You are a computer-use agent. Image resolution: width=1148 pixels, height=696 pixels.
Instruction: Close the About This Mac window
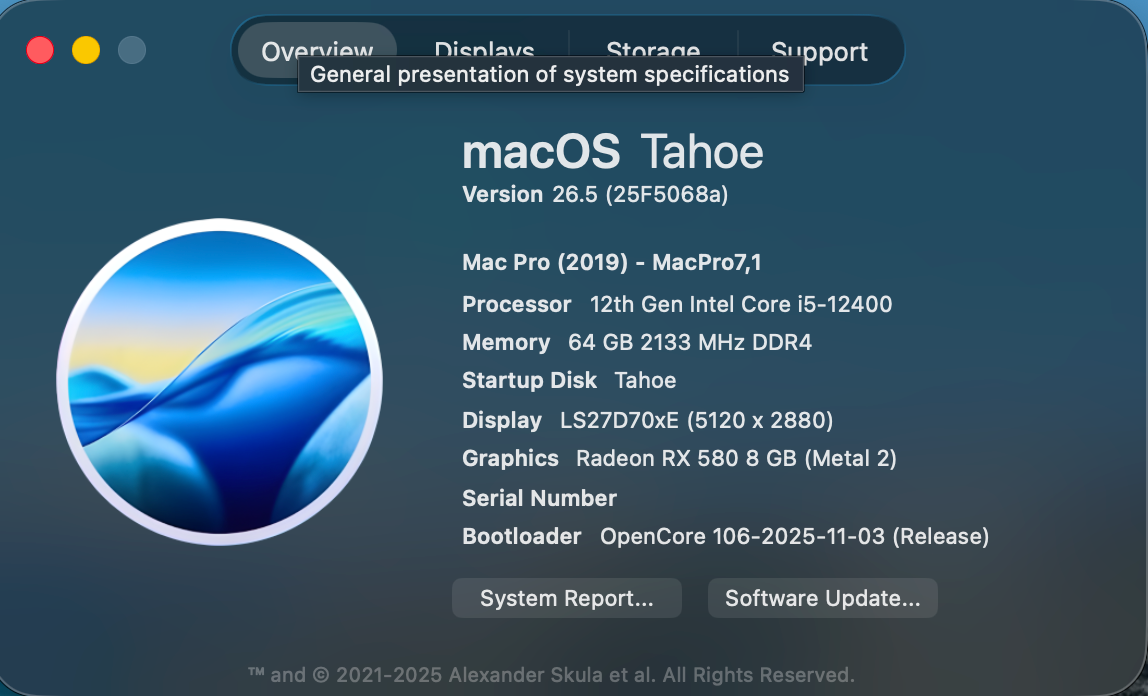pyautogui.click(x=40, y=50)
